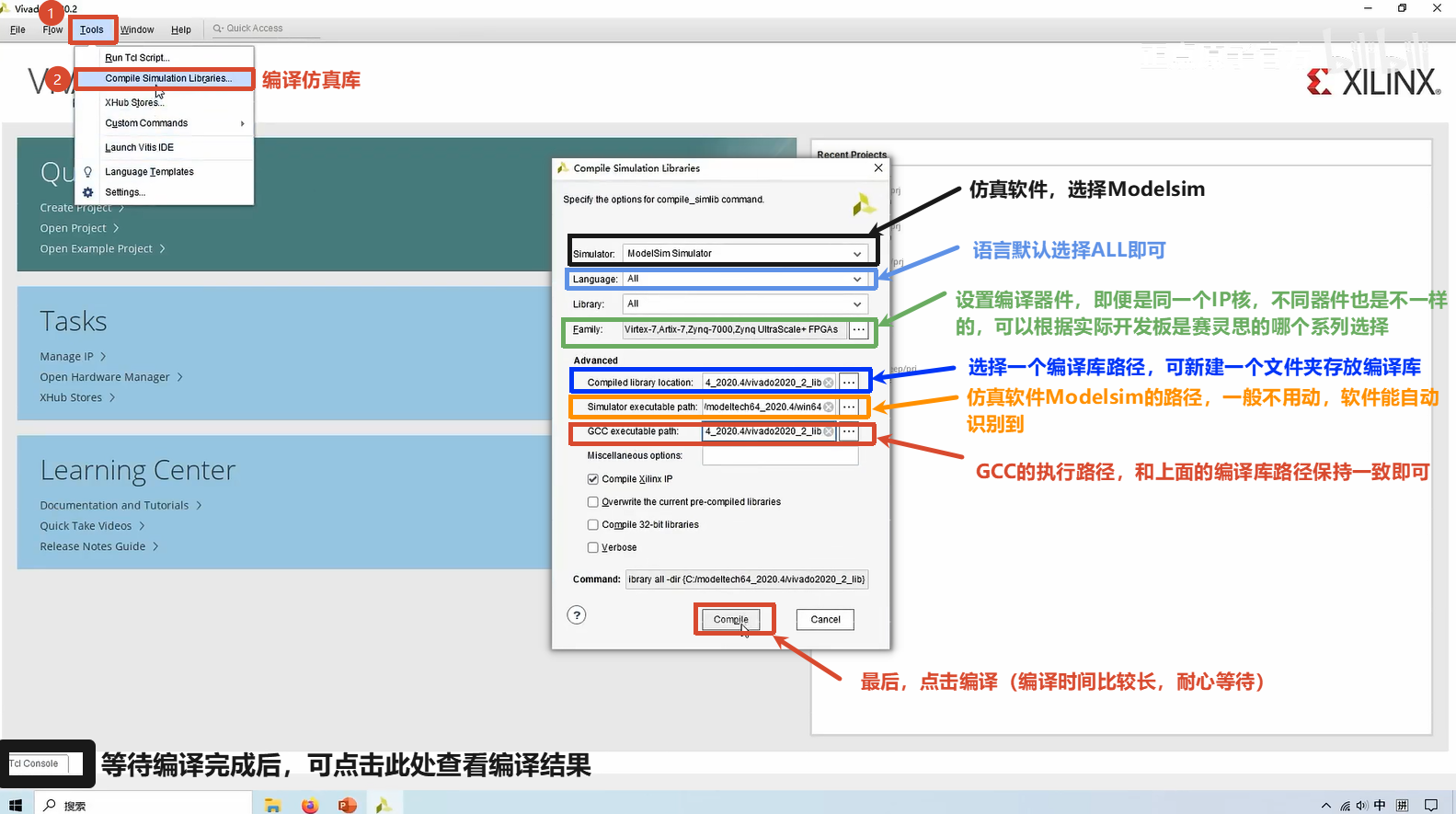Click the volume icon in system tray
The height and width of the screenshot is (814, 1456).
(x=1362, y=806)
